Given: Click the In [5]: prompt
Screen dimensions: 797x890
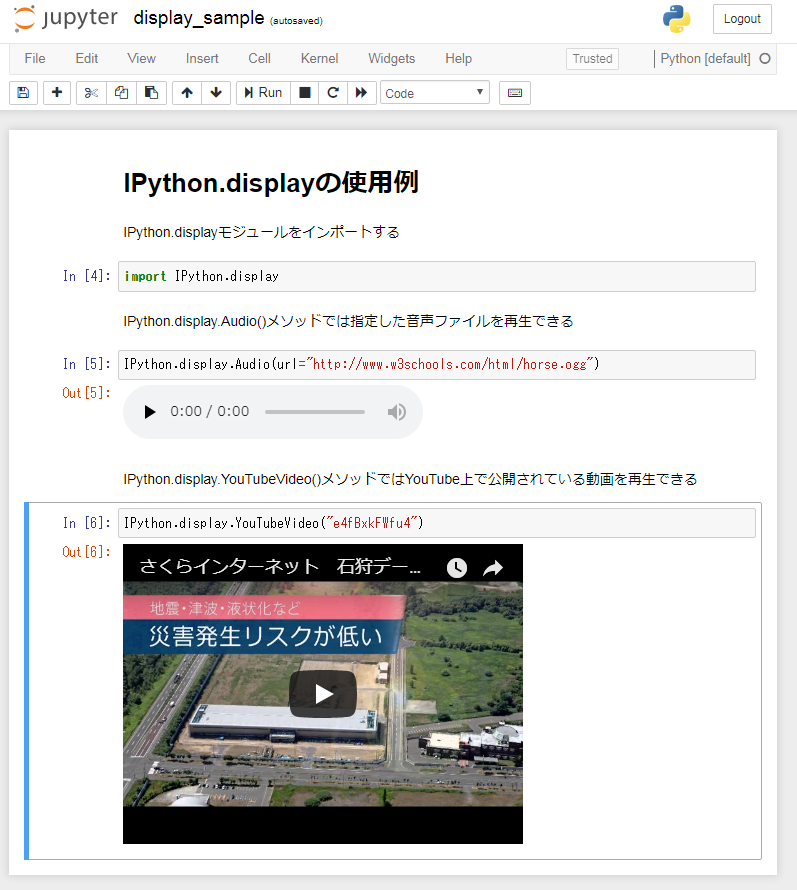Looking at the screenshot, I should (x=86, y=364).
